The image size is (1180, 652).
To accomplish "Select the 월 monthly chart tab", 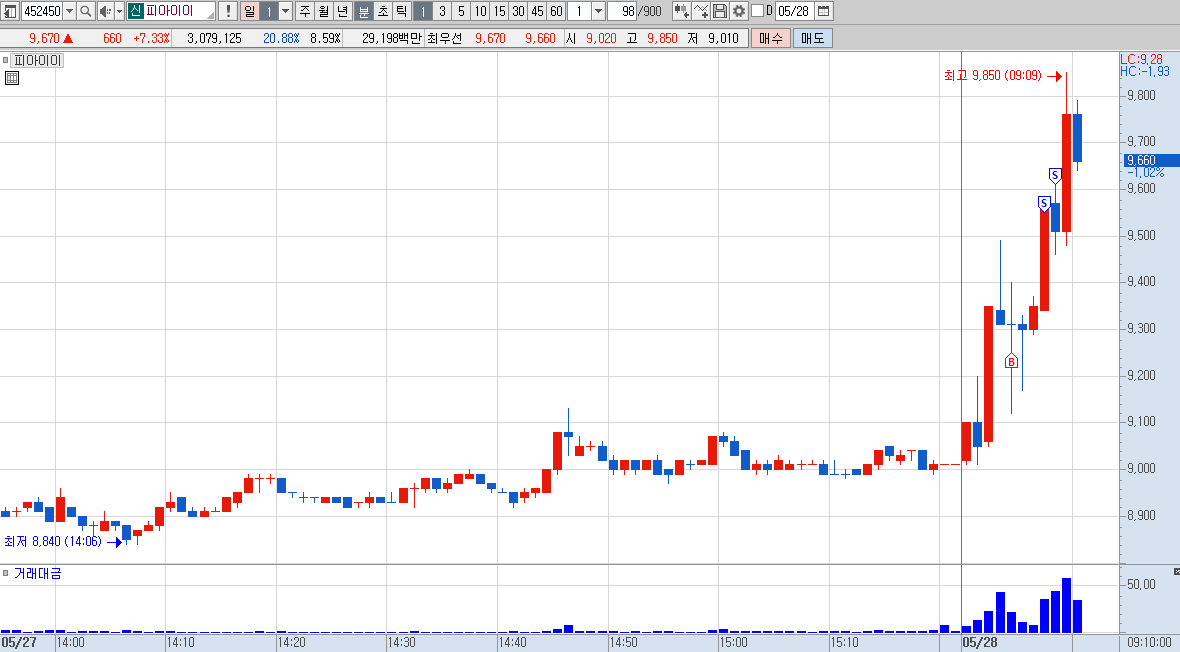I will point(324,11).
